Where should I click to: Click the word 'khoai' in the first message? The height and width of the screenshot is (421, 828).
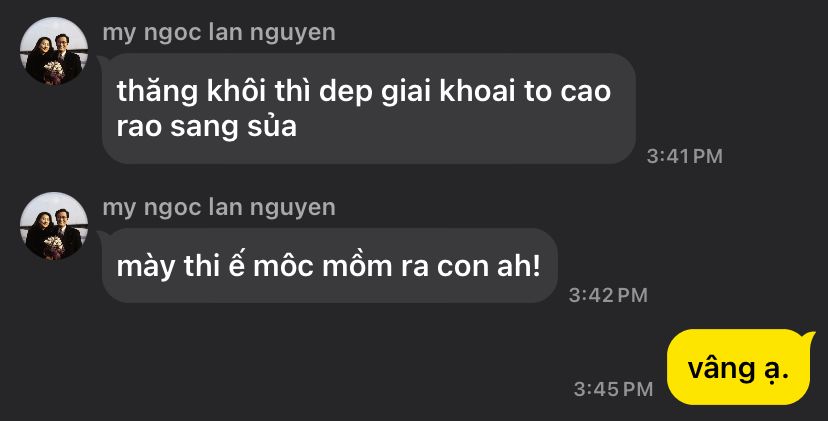[x=477, y=91]
